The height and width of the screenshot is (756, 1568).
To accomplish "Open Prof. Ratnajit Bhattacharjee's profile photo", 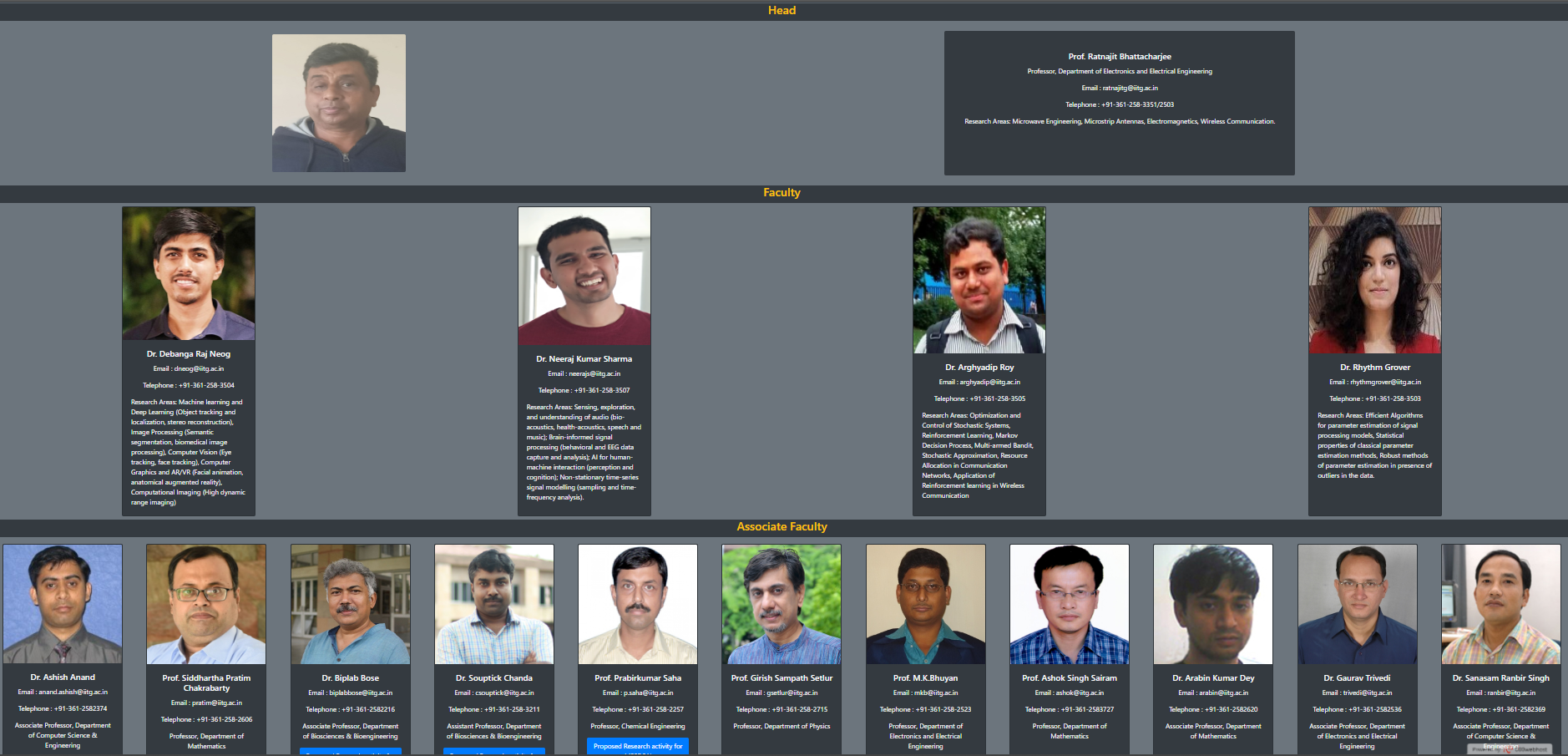I will coord(338,103).
